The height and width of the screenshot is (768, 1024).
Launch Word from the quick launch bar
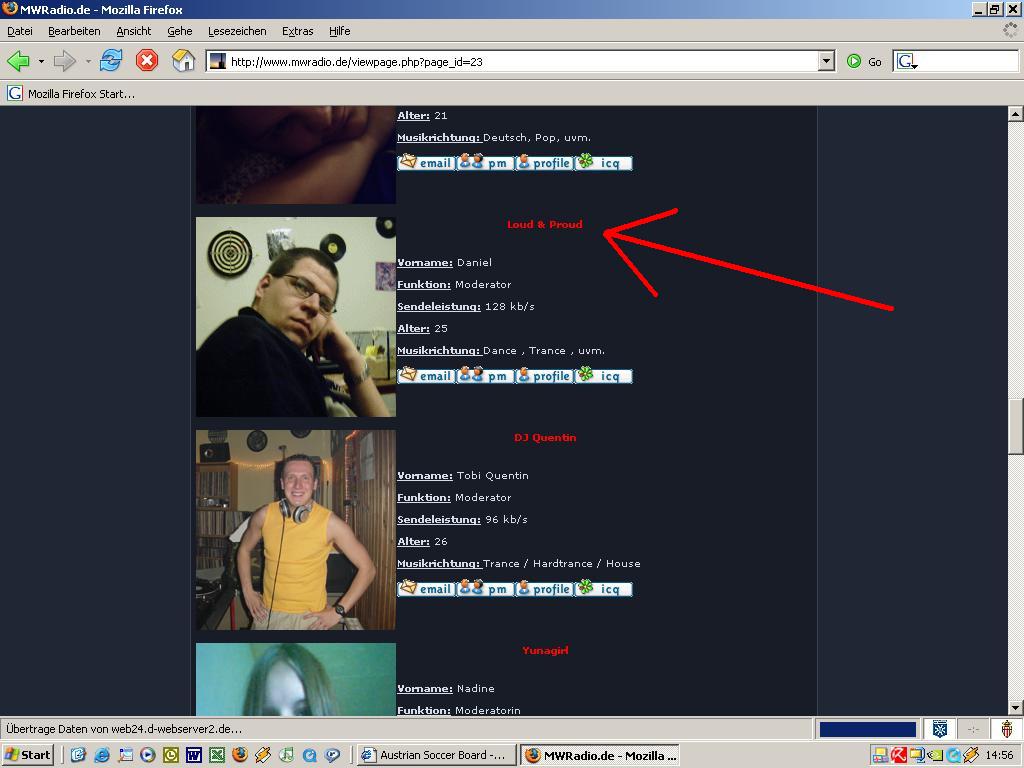click(193, 755)
